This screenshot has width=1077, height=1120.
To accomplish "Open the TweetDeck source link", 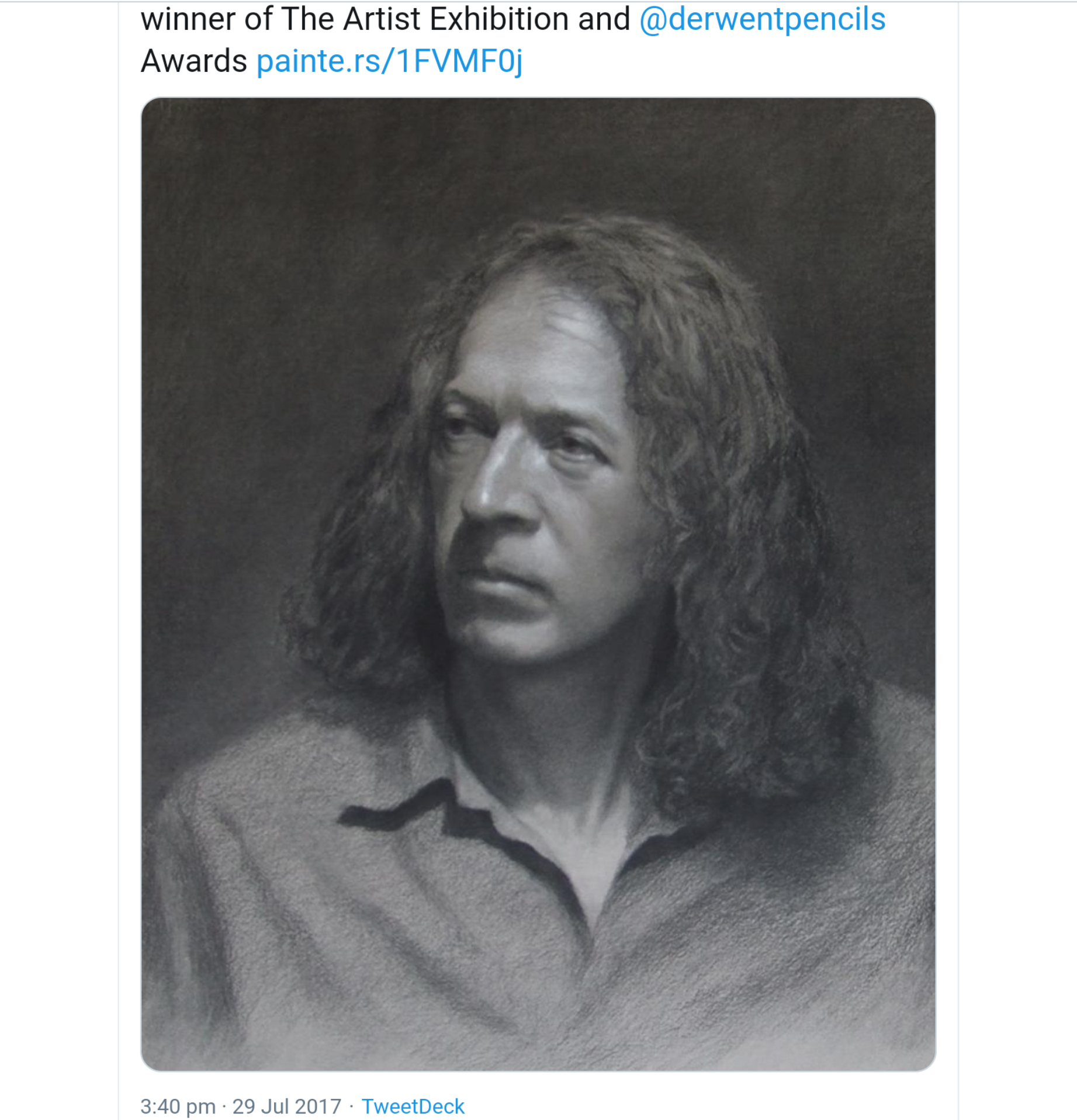I will (x=413, y=1107).
